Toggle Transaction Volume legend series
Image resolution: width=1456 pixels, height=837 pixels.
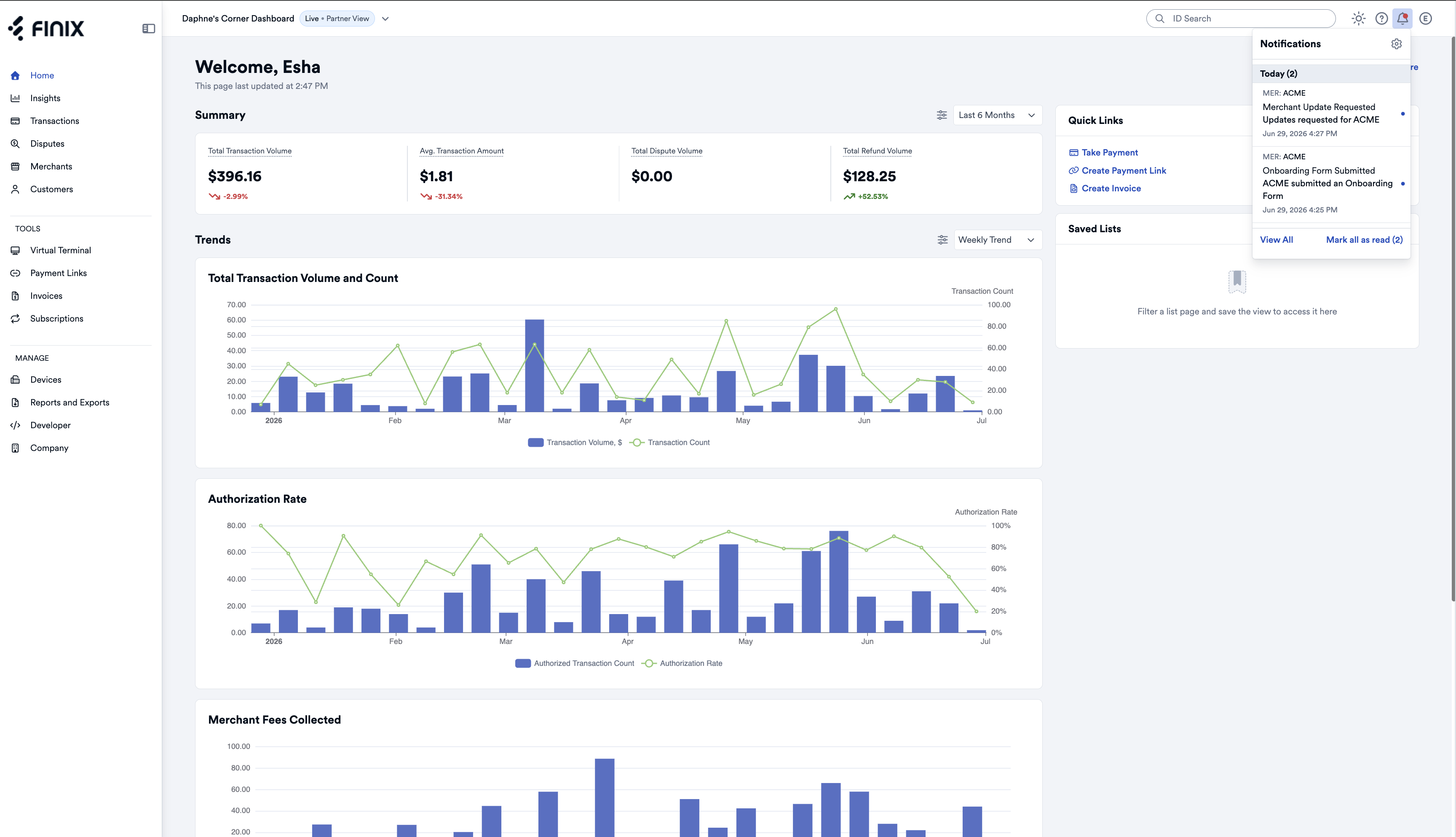tap(575, 442)
